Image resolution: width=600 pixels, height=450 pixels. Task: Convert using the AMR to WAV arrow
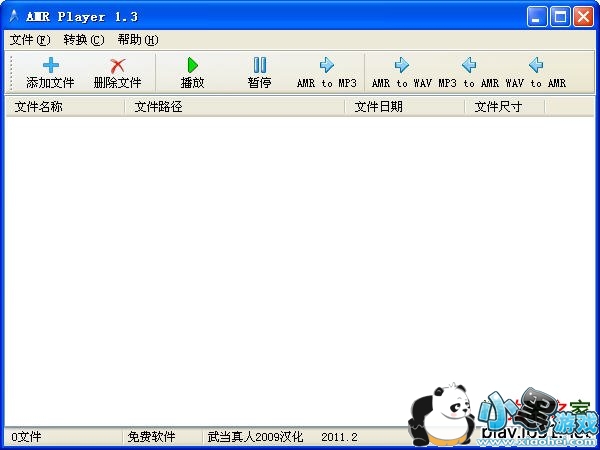tap(402, 65)
